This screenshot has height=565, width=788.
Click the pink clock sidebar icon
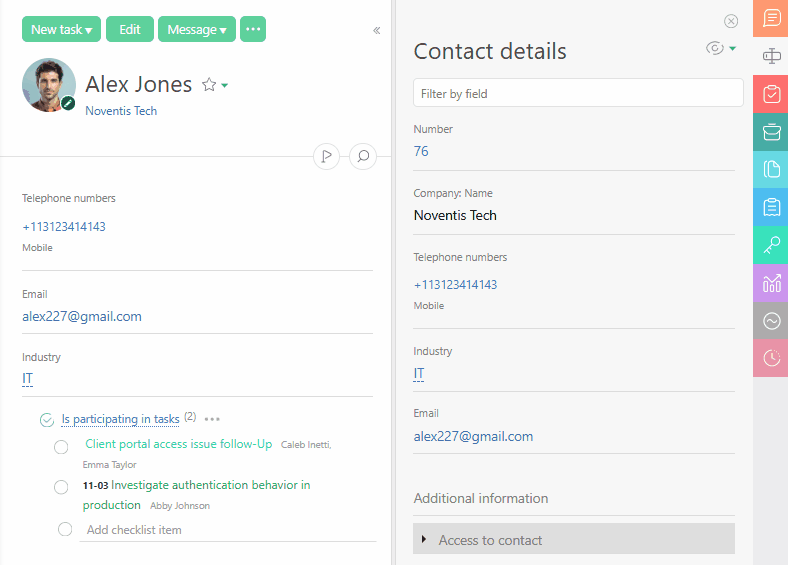click(771, 358)
